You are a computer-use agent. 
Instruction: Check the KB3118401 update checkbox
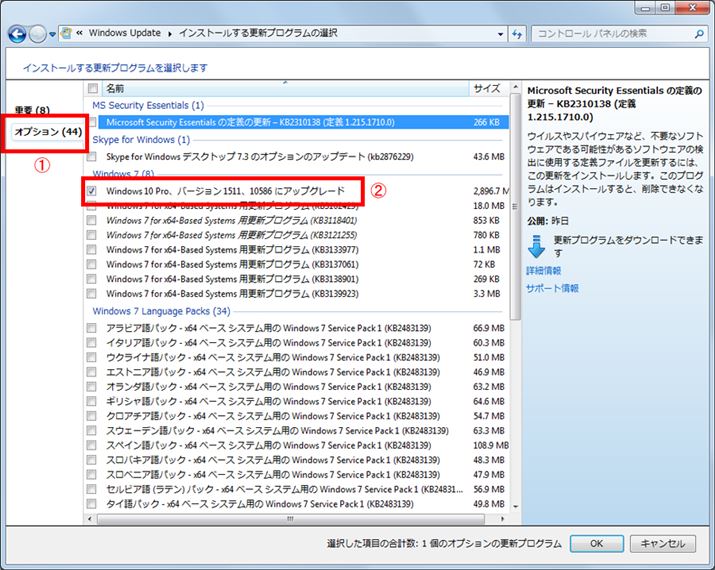[x=92, y=220]
